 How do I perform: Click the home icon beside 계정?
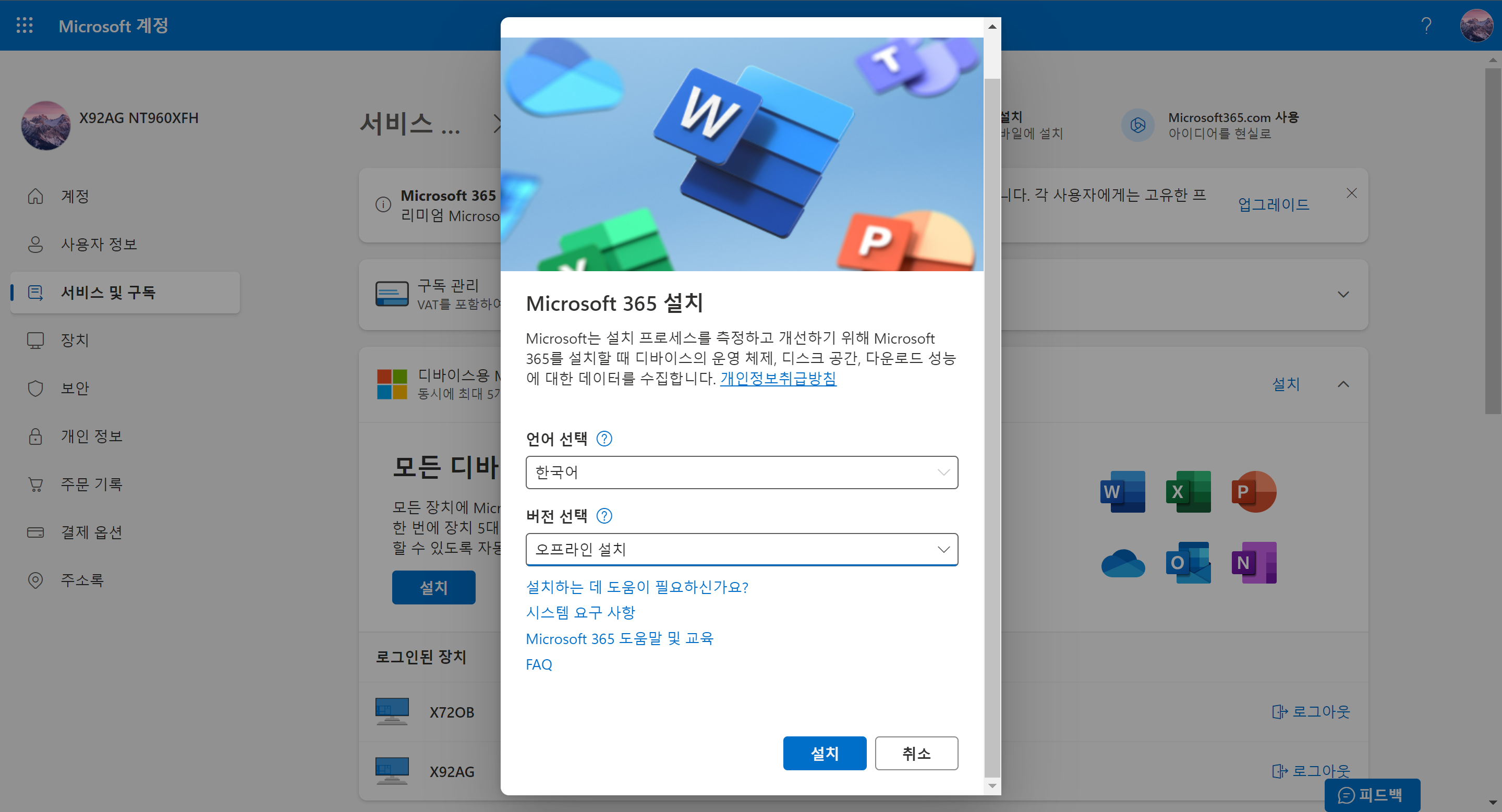tap(35, 197)
